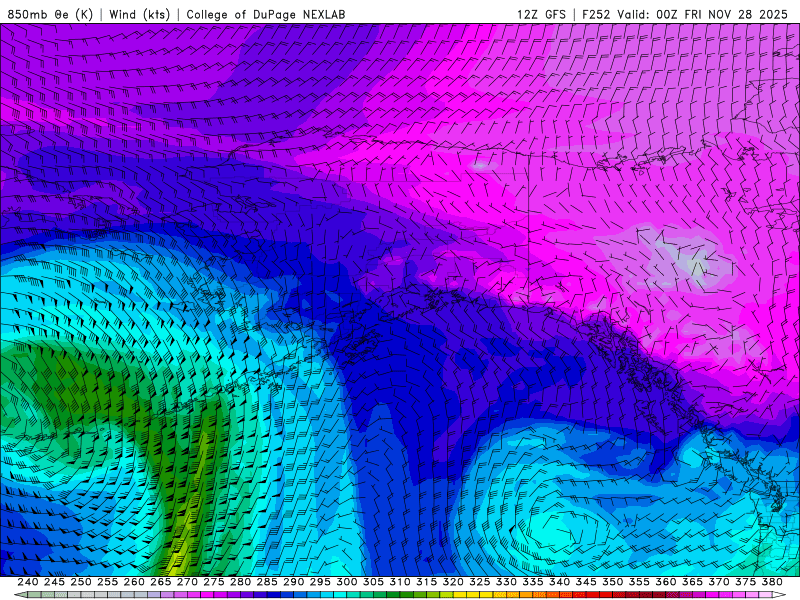Image resolution: width=800 pixels, height=600 pixels.
Task: Choose the 315 color scale label
Action: click(426, 582)
